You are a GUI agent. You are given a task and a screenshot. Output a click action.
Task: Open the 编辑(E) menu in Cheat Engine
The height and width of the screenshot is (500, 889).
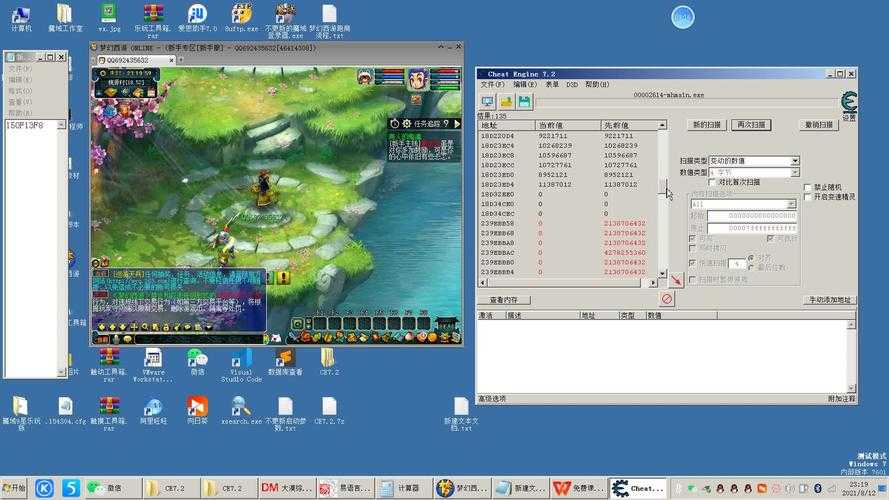click(x=524, y=84)
